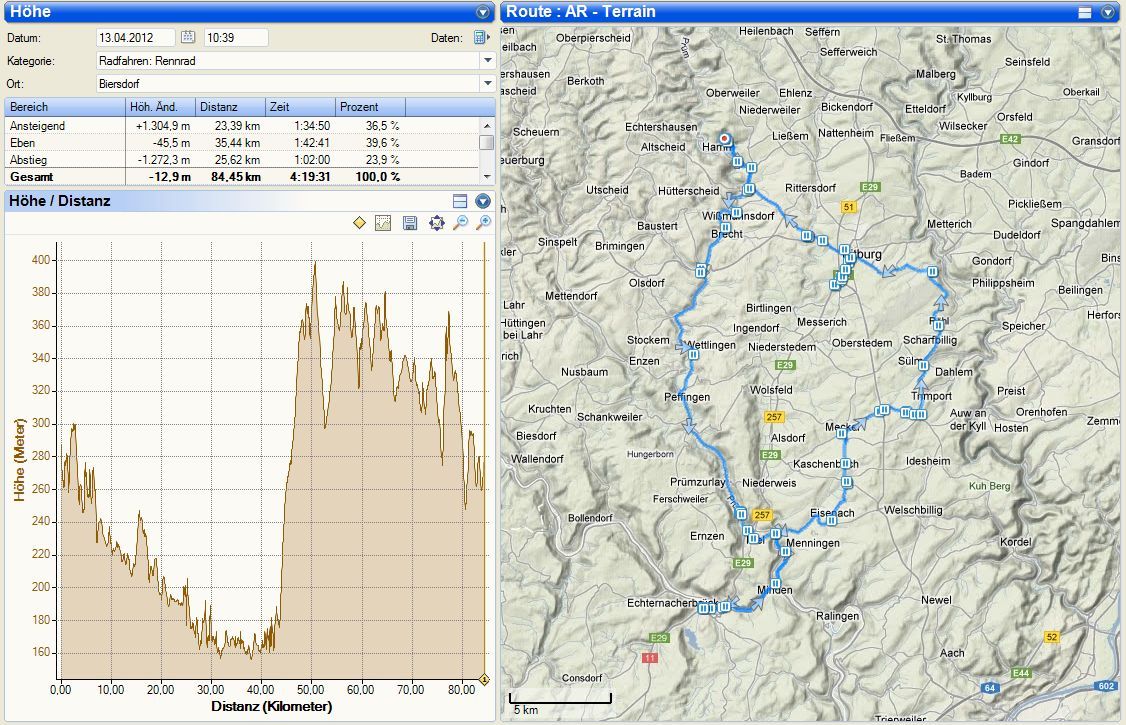Click the Daten calculator icon

(x=481, y=37)
